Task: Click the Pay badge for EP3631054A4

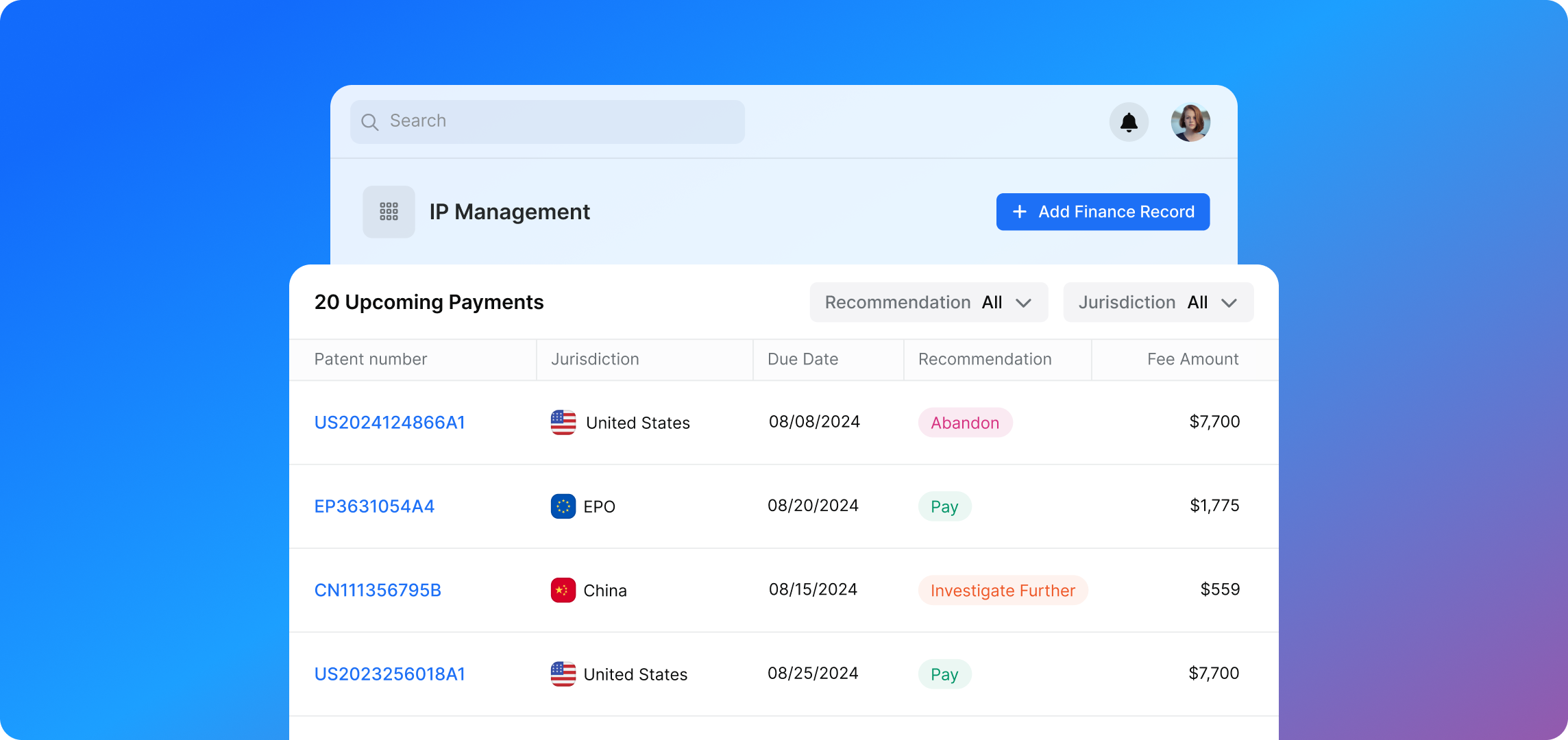Action: click(944, 506)
